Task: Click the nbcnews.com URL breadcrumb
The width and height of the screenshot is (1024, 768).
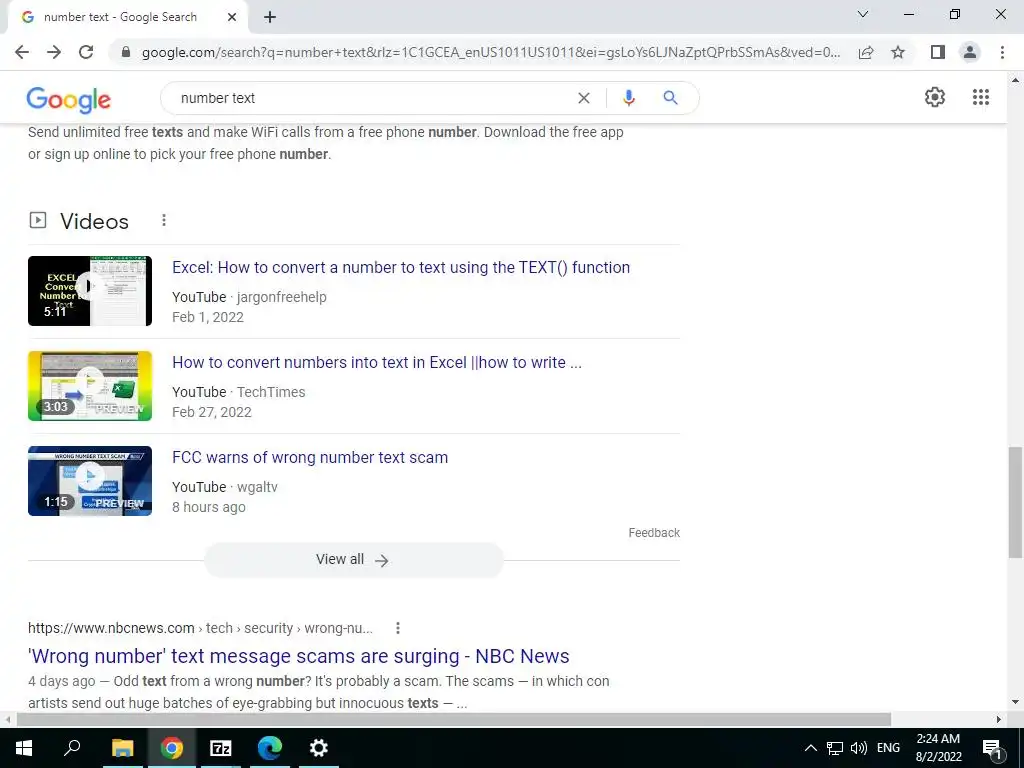Action: pos(200,628)
